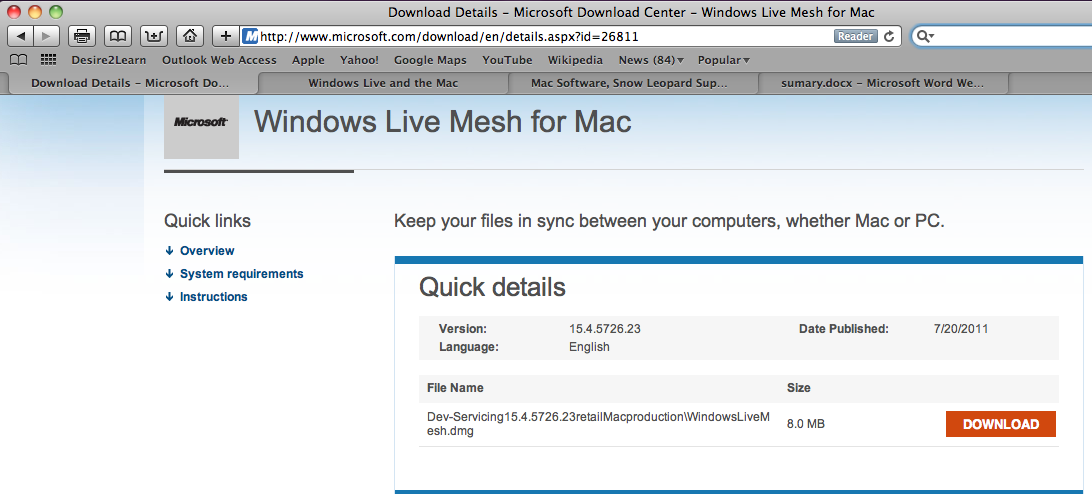
Task: Add a bookmark with the plus button
Action: point(226,36)
